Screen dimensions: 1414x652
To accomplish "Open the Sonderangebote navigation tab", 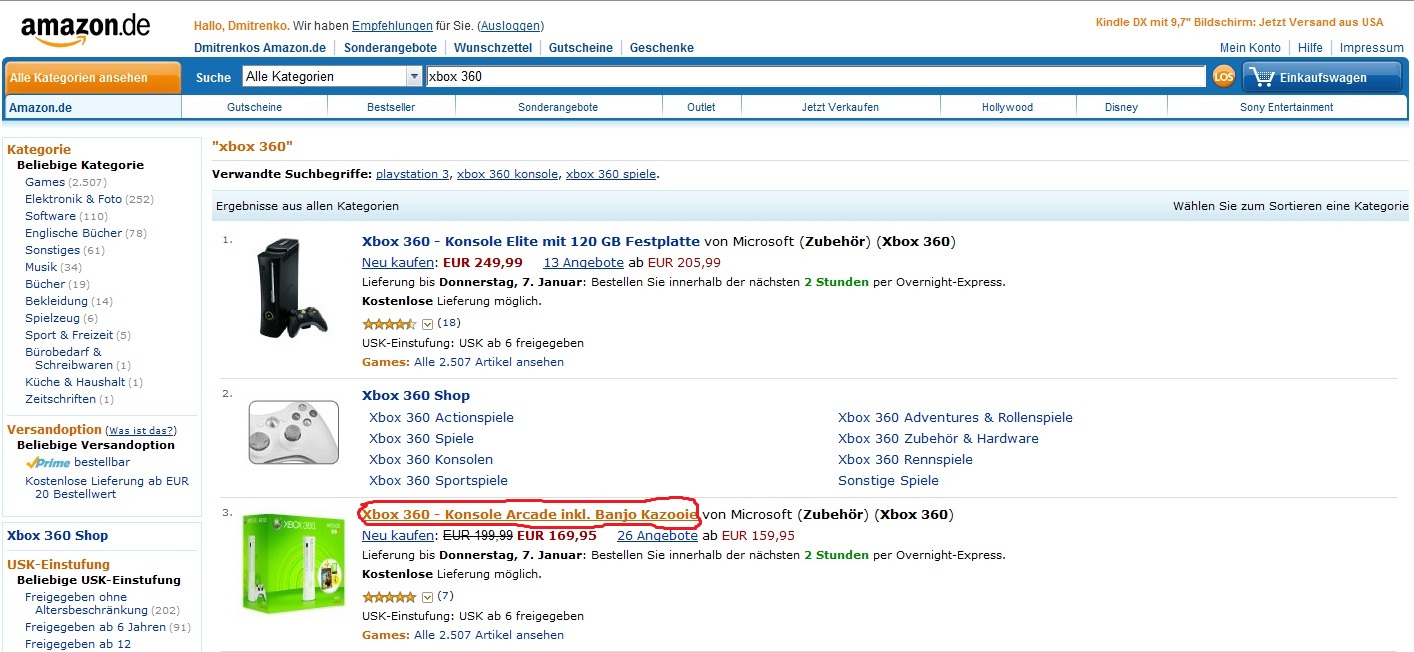I will [x=558, y=107].
